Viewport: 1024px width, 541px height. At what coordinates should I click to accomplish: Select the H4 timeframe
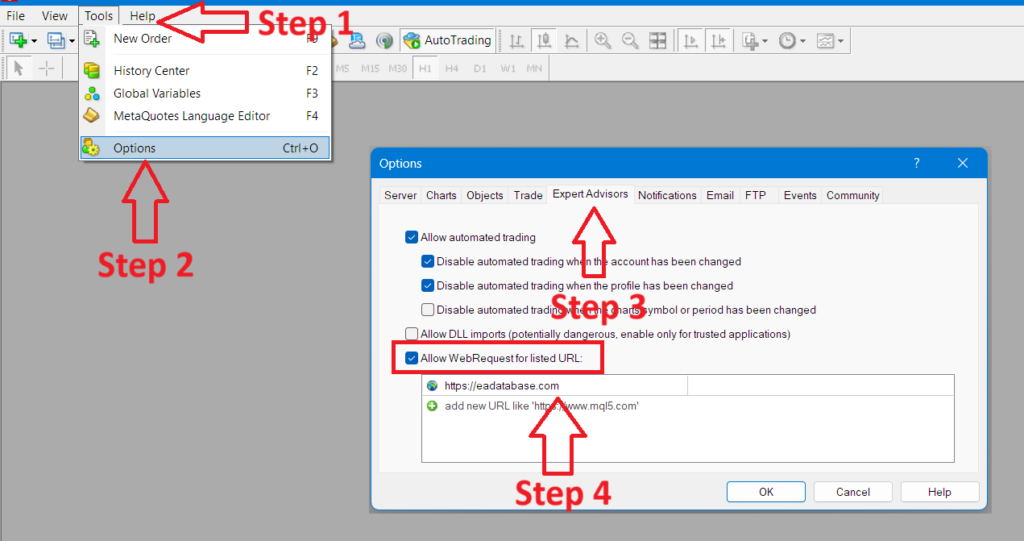[452, 69]
